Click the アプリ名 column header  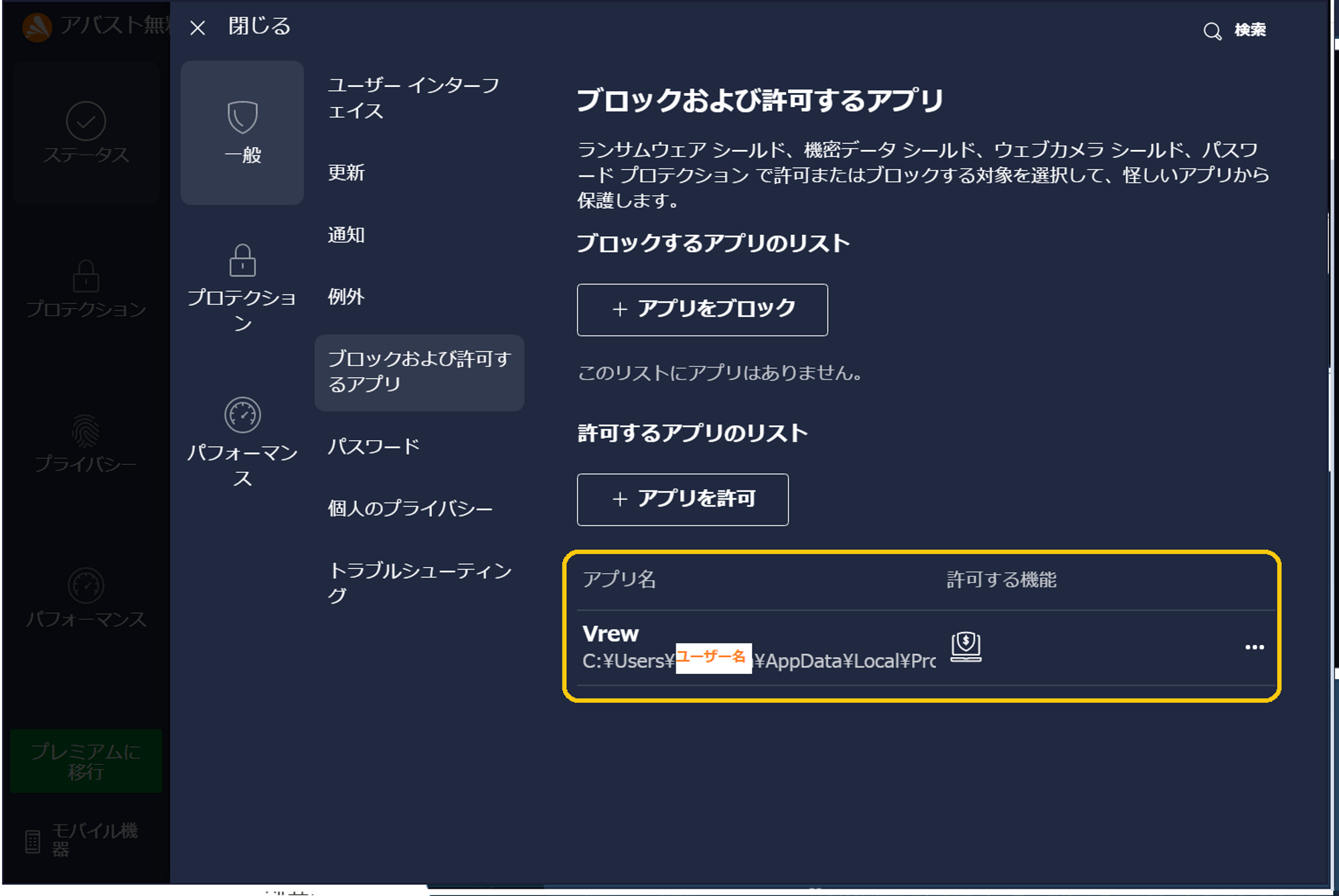coord(619,579)
